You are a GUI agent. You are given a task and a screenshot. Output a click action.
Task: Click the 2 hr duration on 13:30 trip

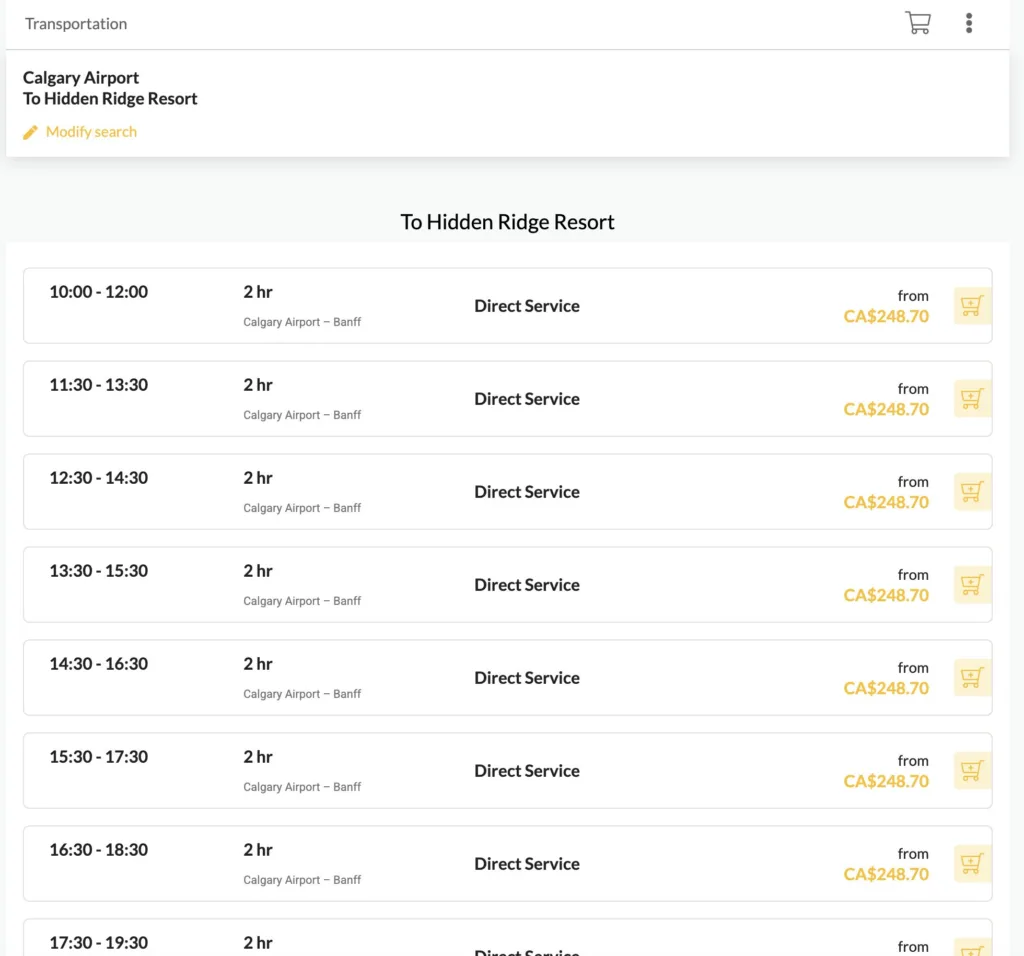[258, 571]
